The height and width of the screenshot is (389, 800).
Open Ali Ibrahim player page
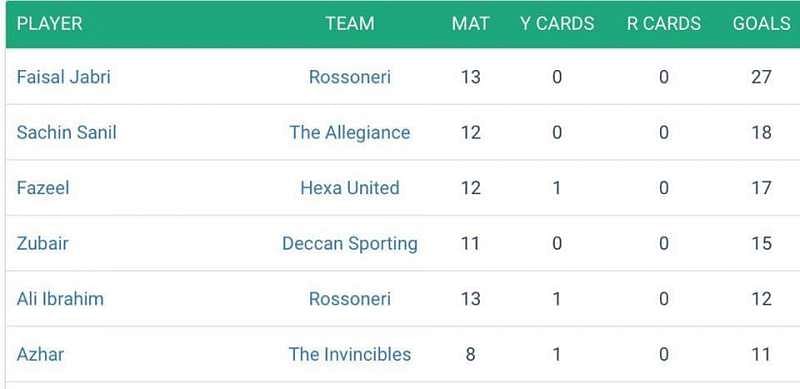pyautogui.click(x=60, y=299)
